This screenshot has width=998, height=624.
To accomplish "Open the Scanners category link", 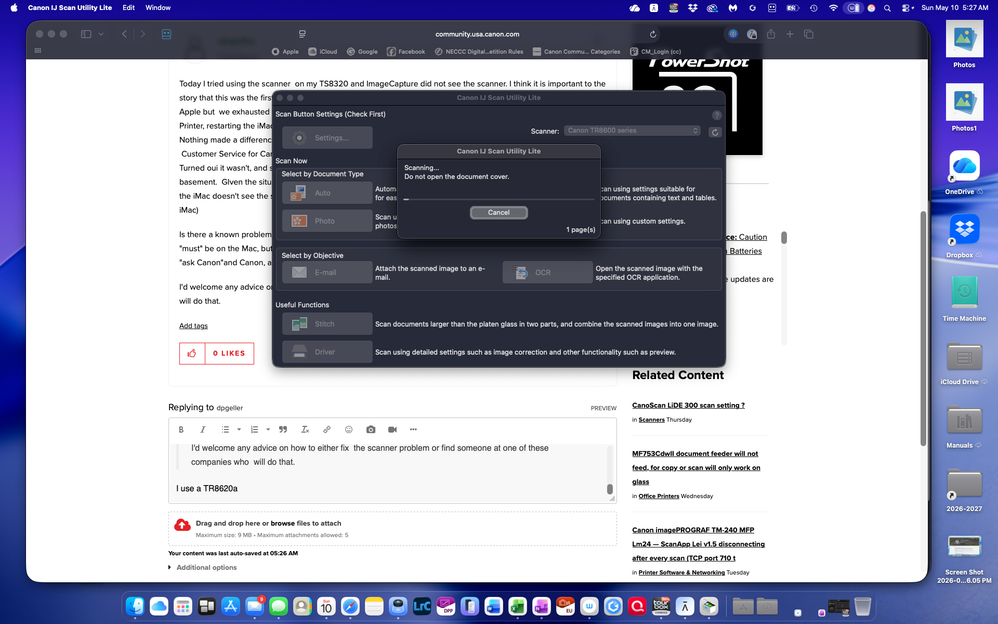I will (651, 420).
